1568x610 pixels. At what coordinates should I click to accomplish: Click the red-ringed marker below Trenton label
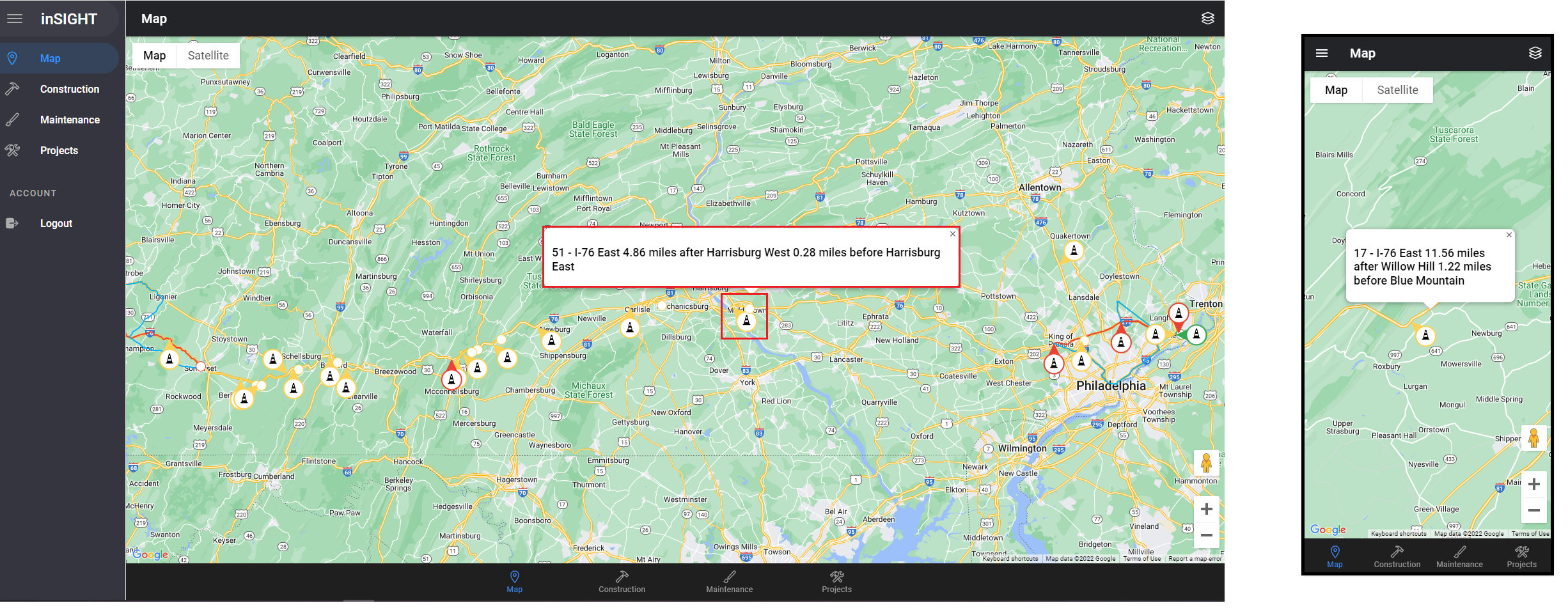tap(1179, 313)
